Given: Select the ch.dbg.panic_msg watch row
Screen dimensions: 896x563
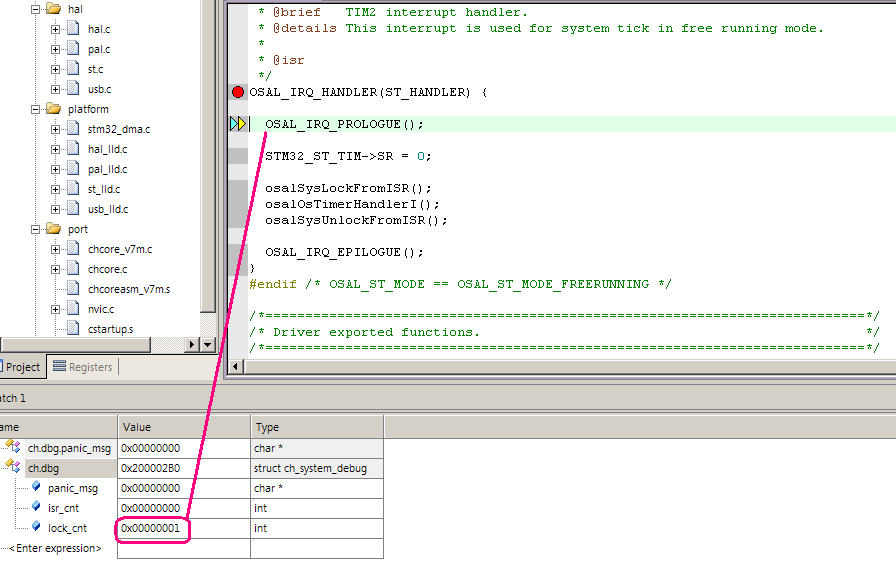Looking at the screenshot, I should [x=191, y=448].
